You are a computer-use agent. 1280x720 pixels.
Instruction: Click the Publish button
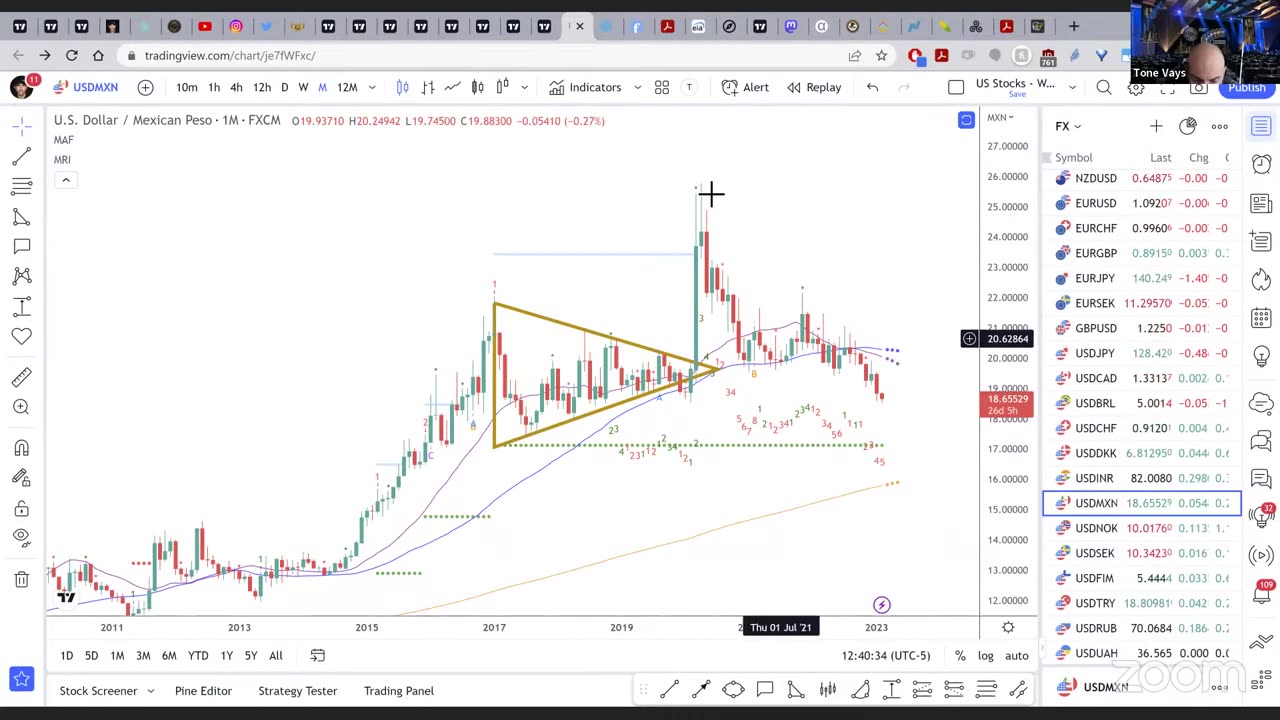pyautogui.click(x=1247, y=87)
